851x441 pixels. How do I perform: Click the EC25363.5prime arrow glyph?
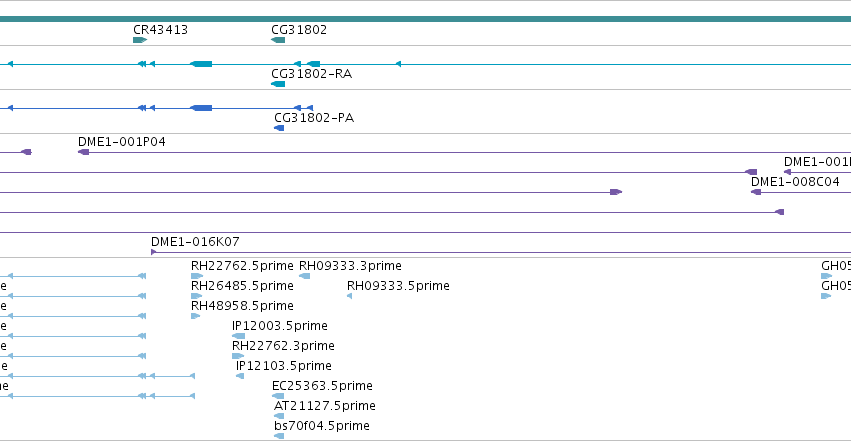pos(278,397)
